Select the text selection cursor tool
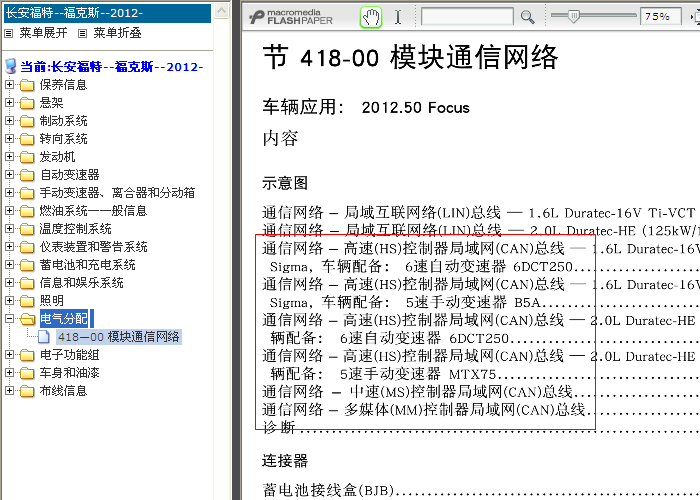 398,17
